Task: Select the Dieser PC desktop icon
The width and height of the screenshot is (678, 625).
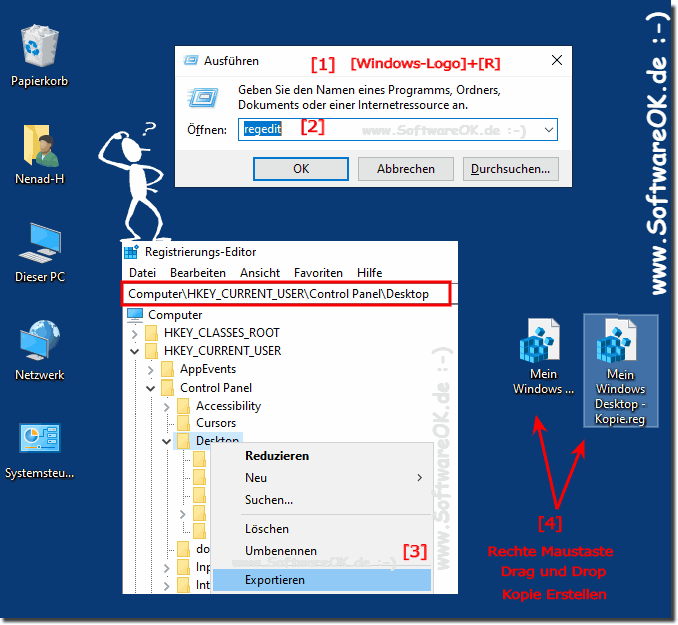Action: tap(39, 243)
